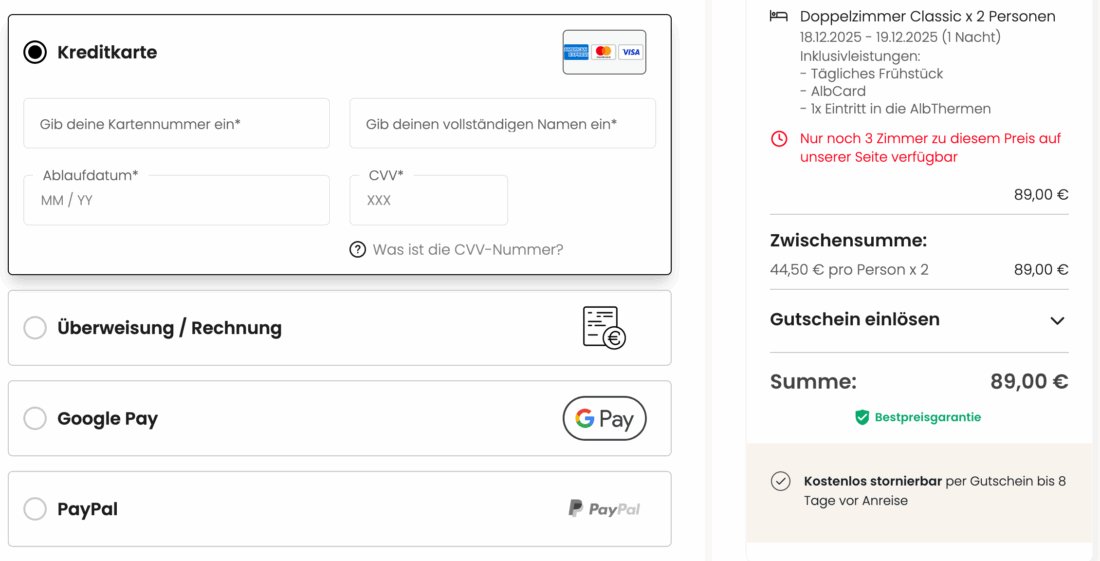Expand the Gutschein einlösen chevron
1100x561 pixels.
(1057, 321)
